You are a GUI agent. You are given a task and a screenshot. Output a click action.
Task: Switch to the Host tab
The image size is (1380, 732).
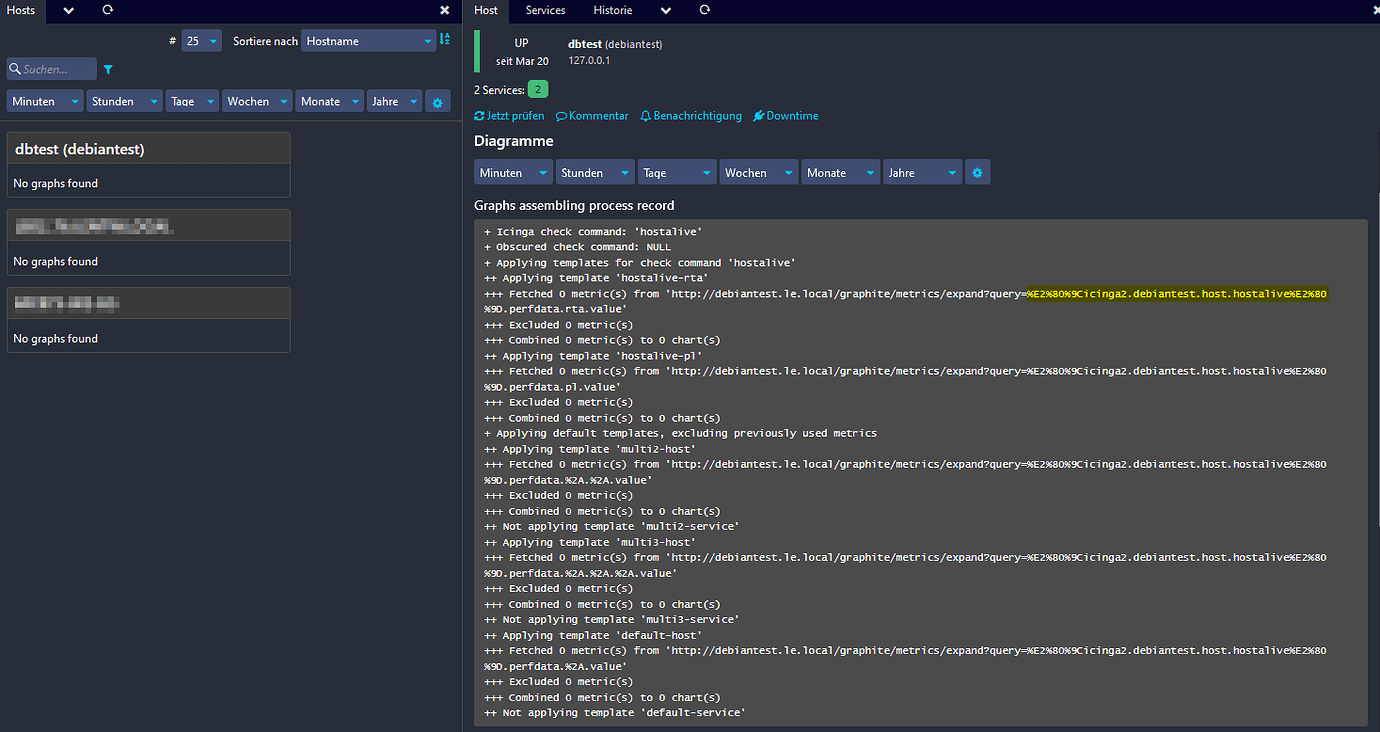(486, 10)
